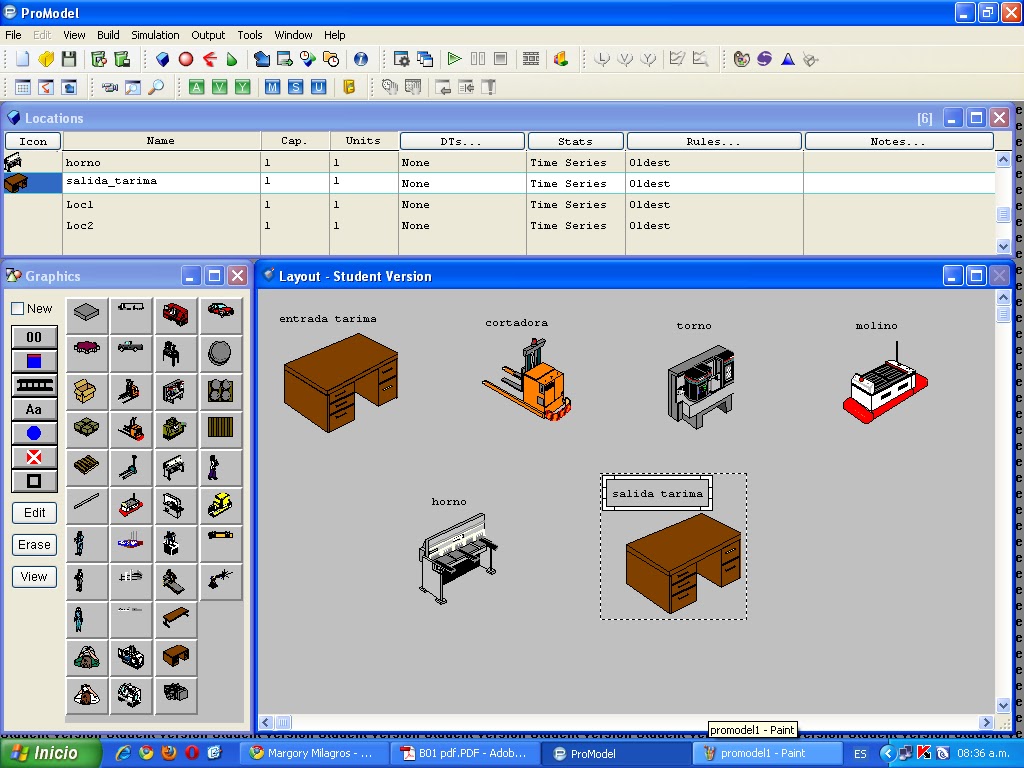1024x768 pixels.
Task: Select the red X status icon tool
Action: (x=33, y=457)
